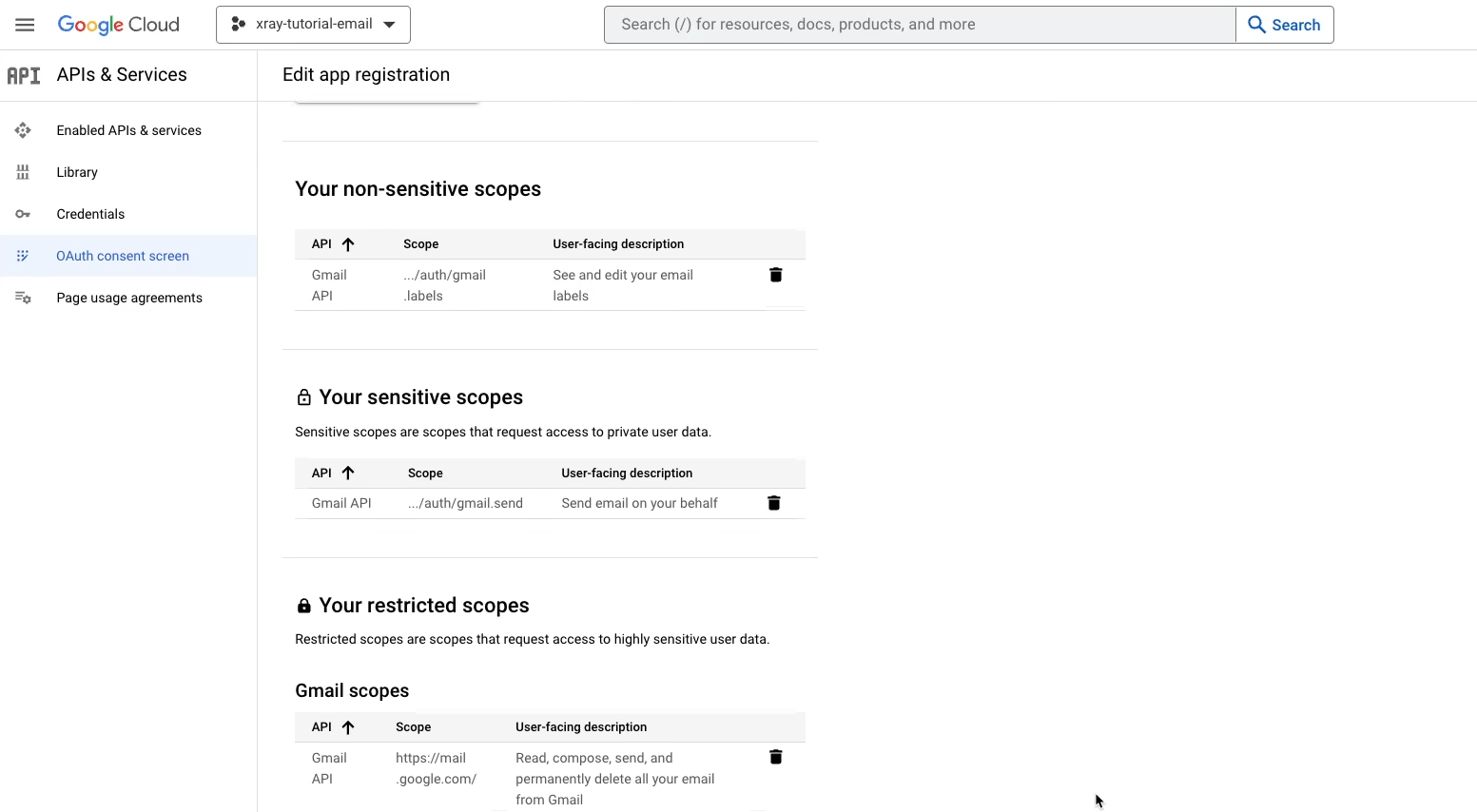Open the main navigation hamburger menu
The width and height of the screenshot is (1477, 812).
tap(25, 25)
